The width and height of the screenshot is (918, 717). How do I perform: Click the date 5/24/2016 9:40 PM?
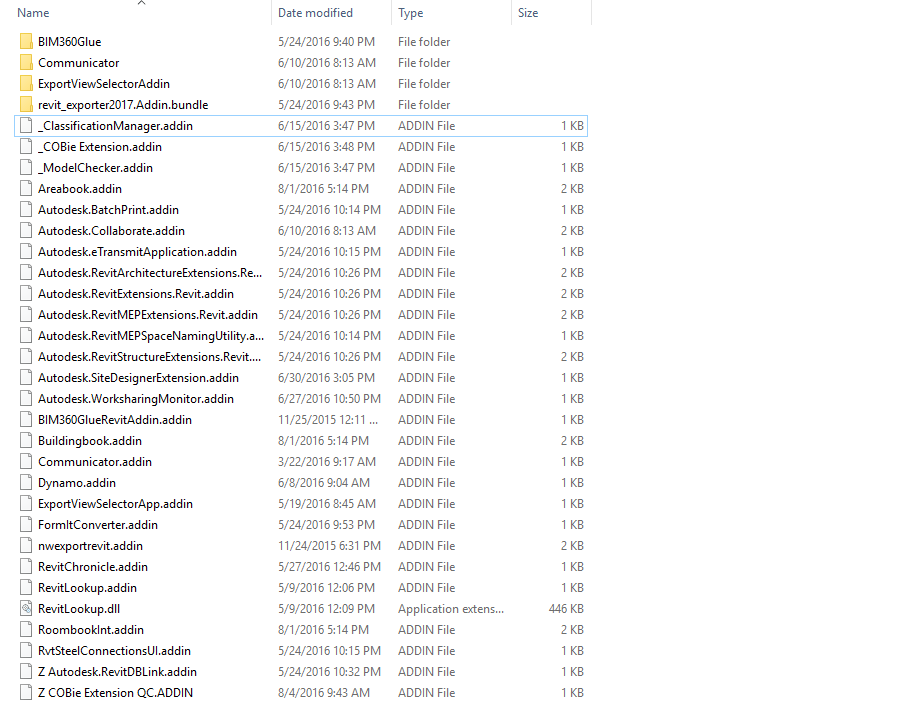tap(326, 42)
